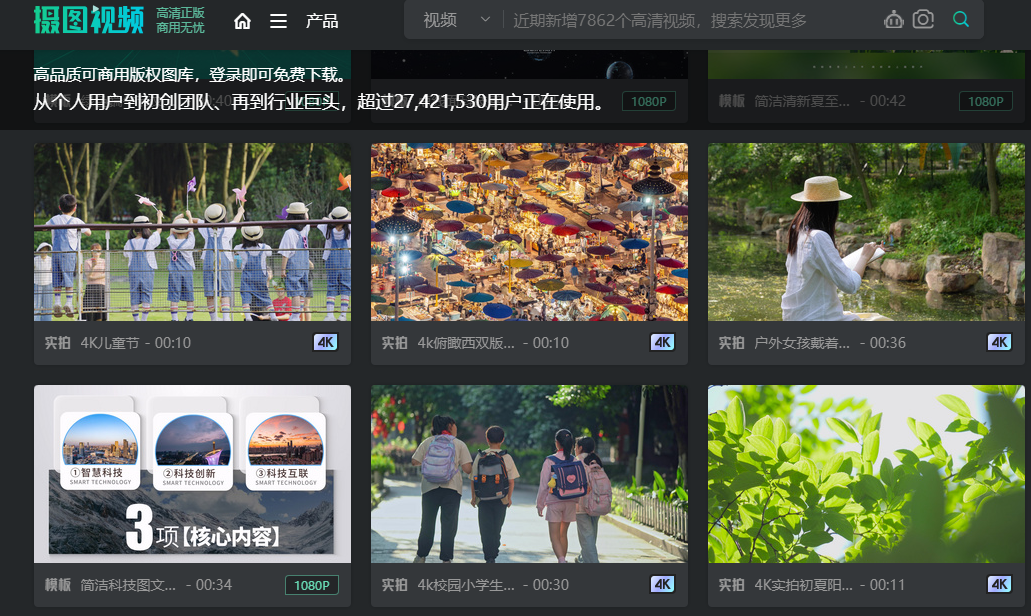Open the 4k校园小学生 video thumbnail
Image resolution: width=1031 pixels, height=616 pixels.
coord(529,474)
